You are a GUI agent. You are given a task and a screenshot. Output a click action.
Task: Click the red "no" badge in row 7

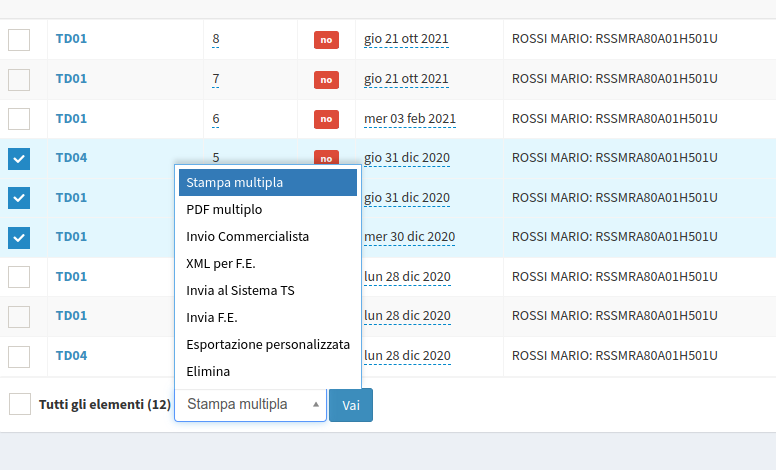(x=326, y=79)
